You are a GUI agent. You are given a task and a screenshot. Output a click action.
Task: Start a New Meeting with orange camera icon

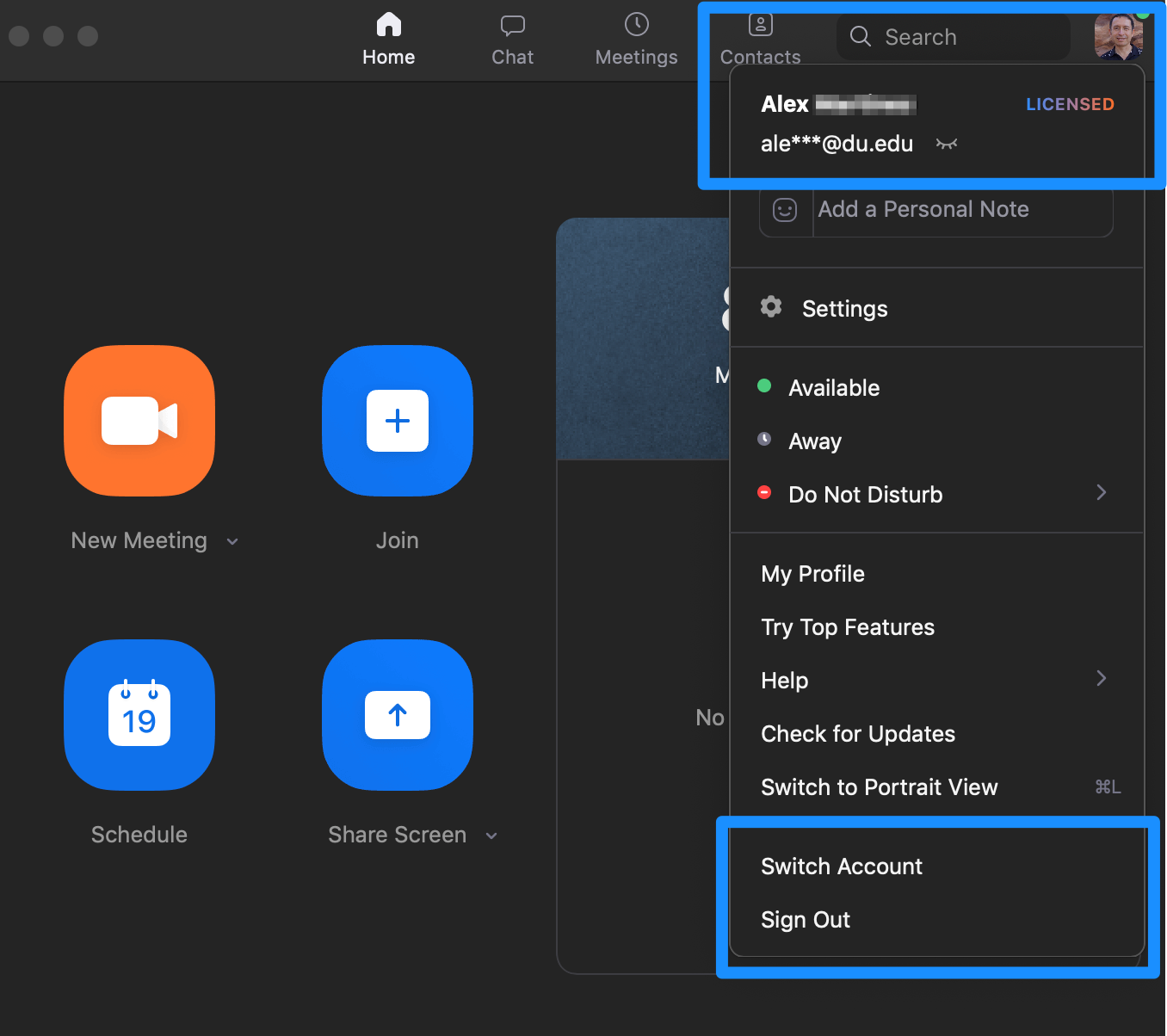point(139,421)
